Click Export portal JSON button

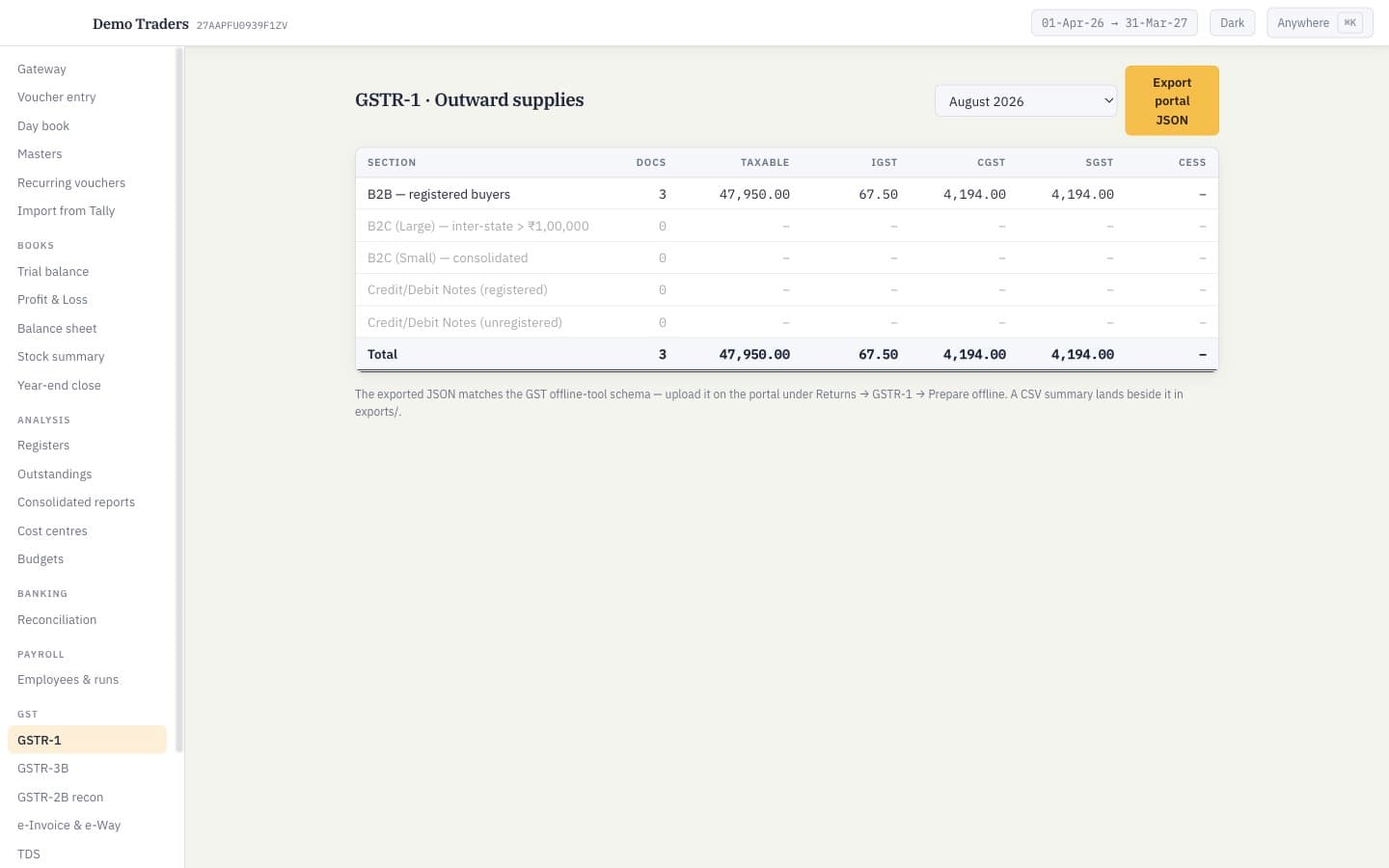pyautogui.click(x=1172, y=100)
